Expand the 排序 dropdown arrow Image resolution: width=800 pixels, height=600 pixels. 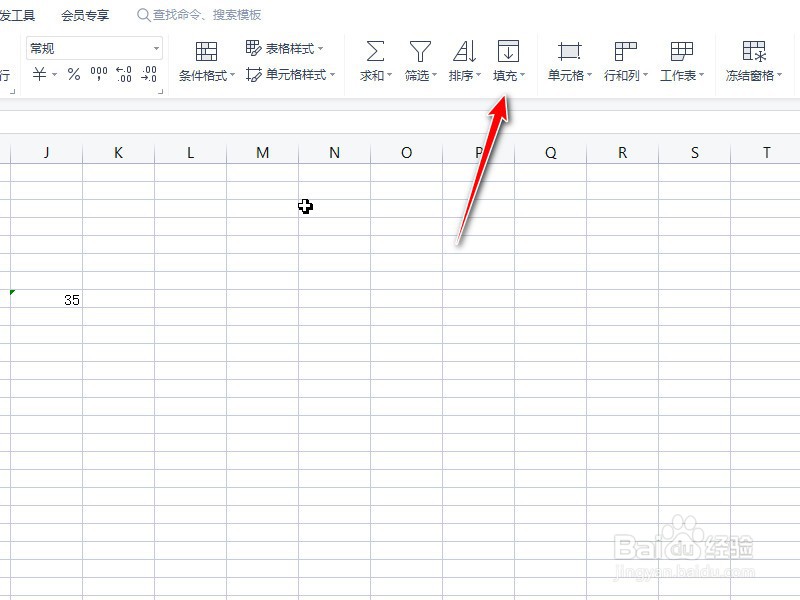pos(478,75)
